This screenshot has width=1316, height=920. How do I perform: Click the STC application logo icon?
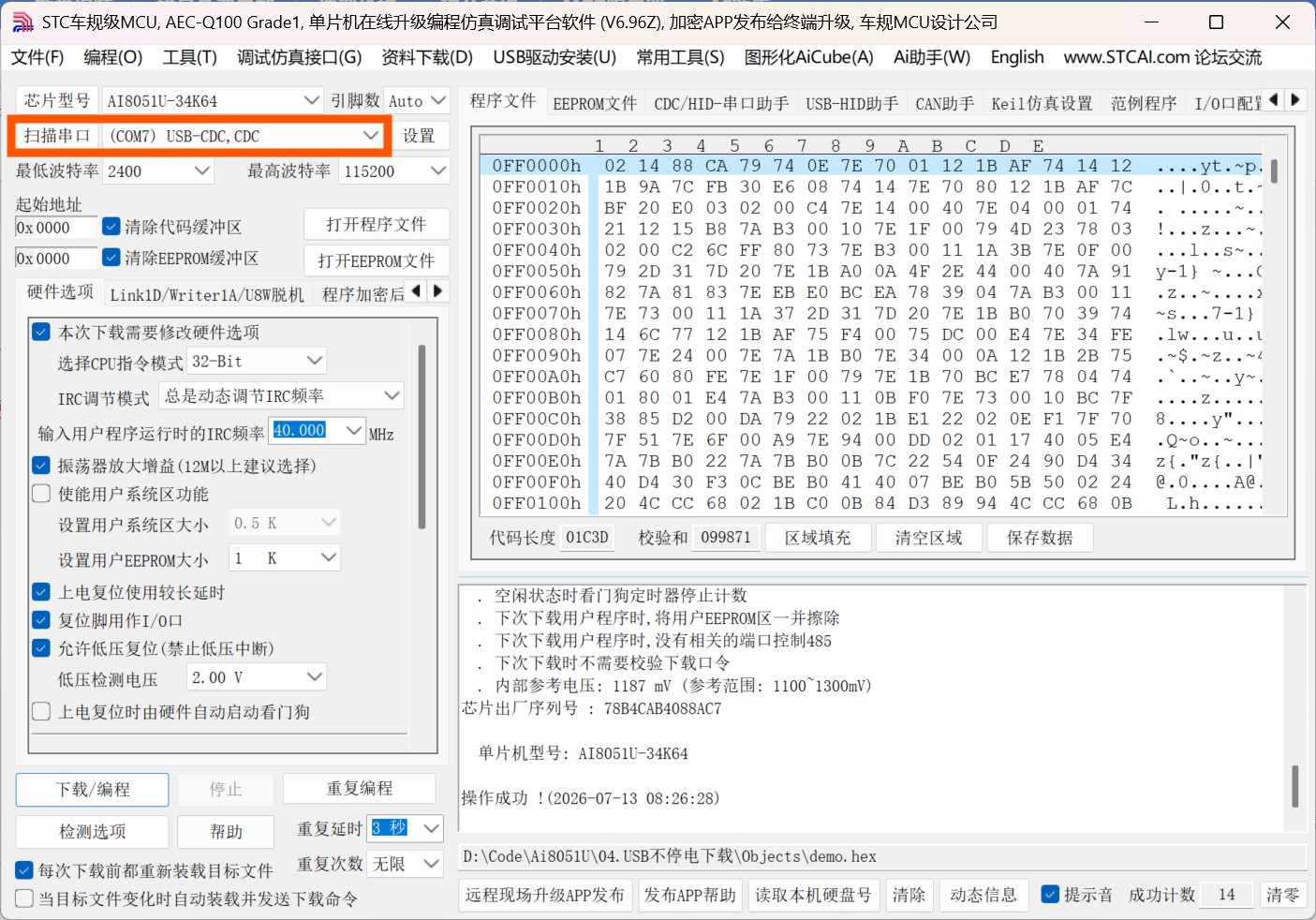(x=22, y=22)
